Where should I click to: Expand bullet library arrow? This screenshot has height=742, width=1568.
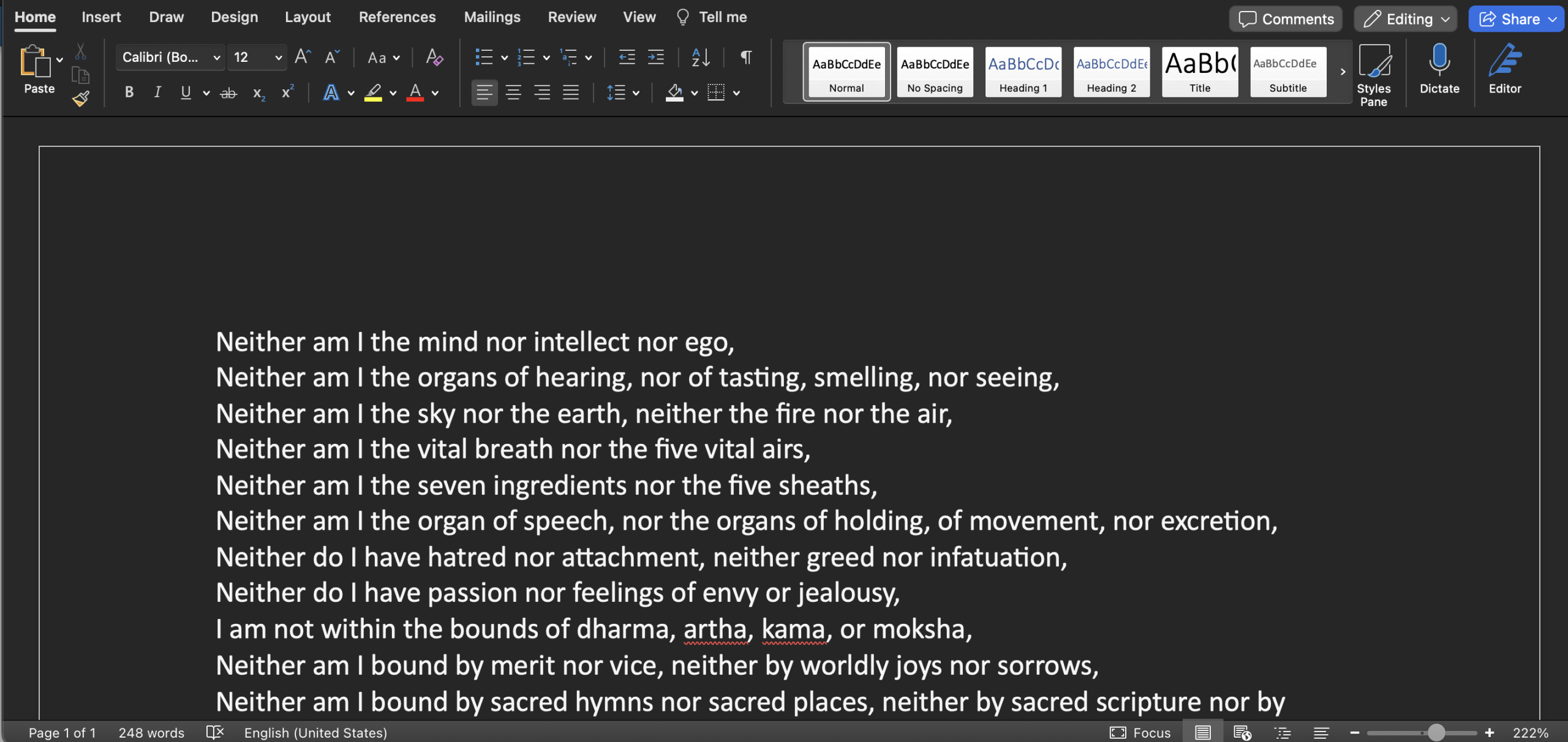[x=505, y=58]
